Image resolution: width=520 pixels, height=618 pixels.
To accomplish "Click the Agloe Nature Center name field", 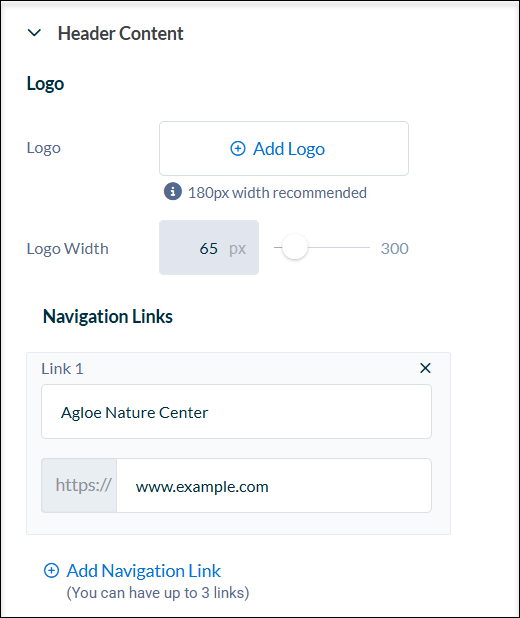I will pos(237,412).
